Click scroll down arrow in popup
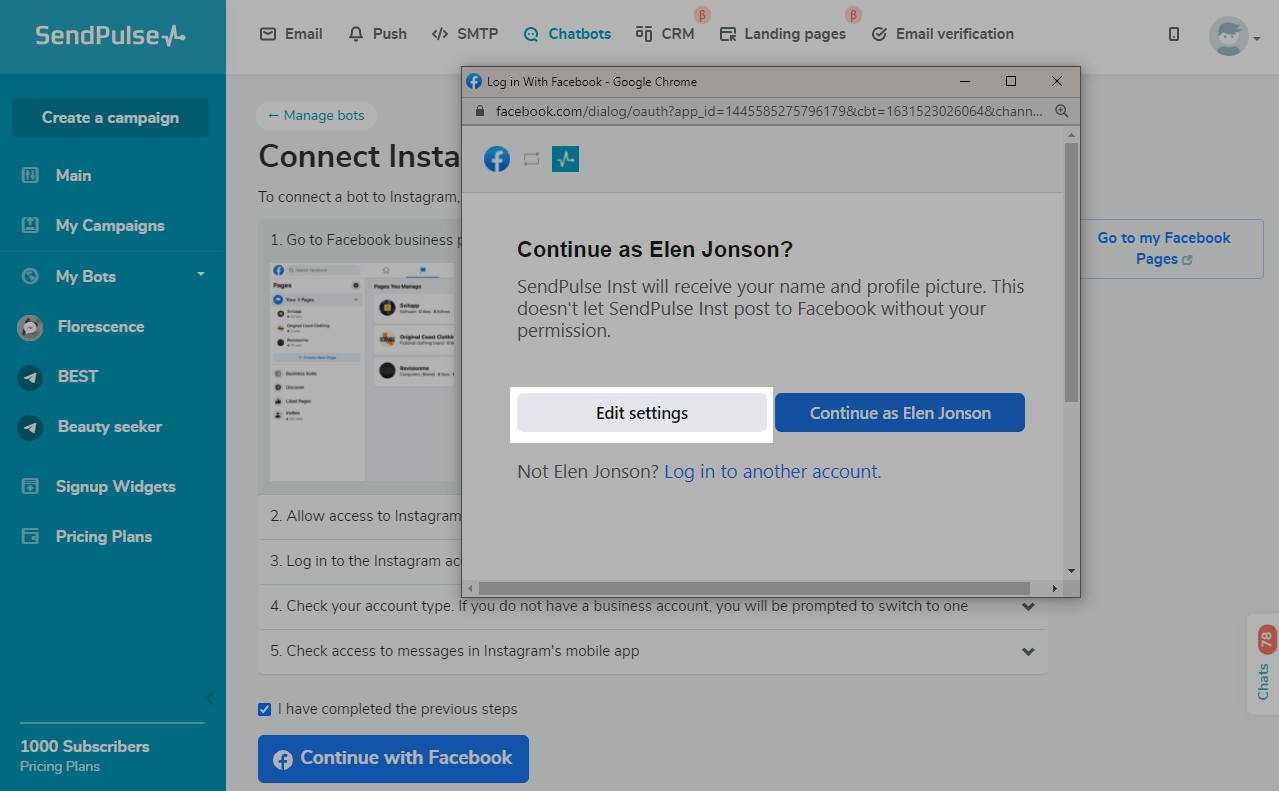The image size is (1279, 791). [x=1071, y=571]
